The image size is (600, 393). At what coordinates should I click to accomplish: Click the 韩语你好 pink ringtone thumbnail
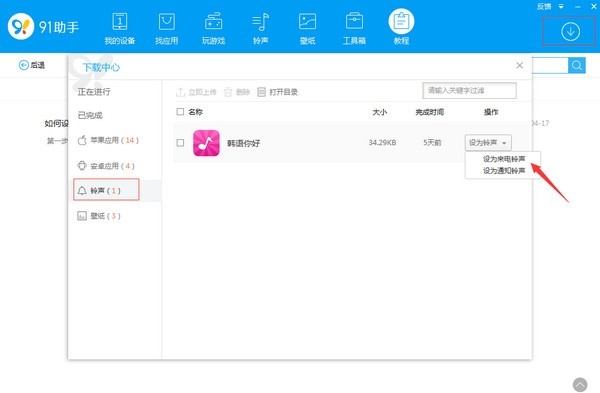pos(206,143)
